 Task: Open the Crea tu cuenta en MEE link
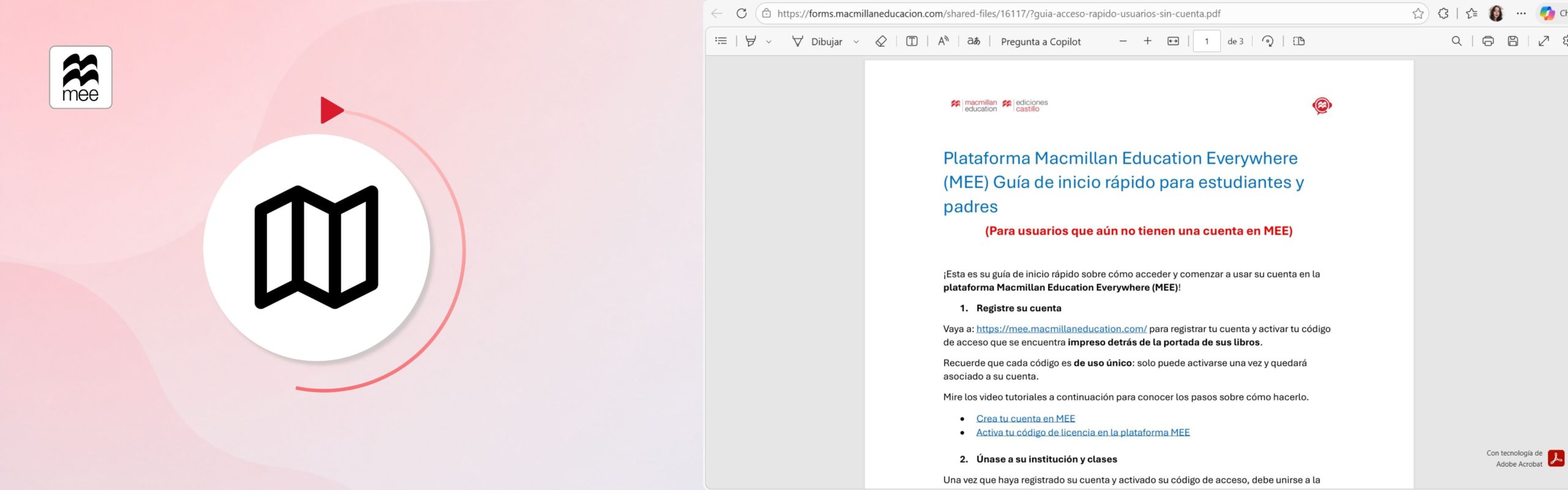pos(1026,418)
